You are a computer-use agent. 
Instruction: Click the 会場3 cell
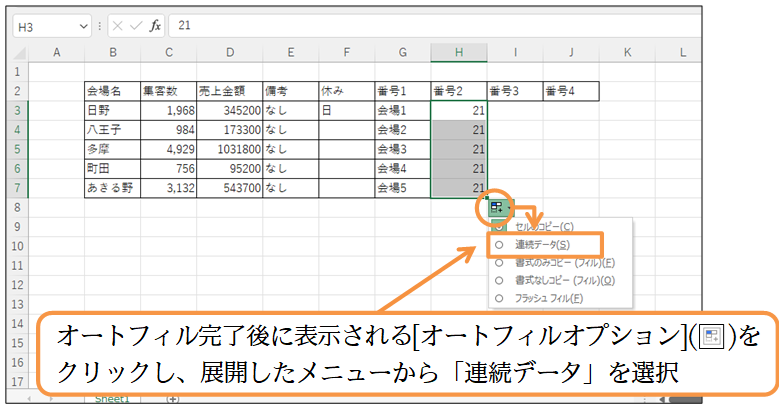pyautogui.click(x=403, y=149)
